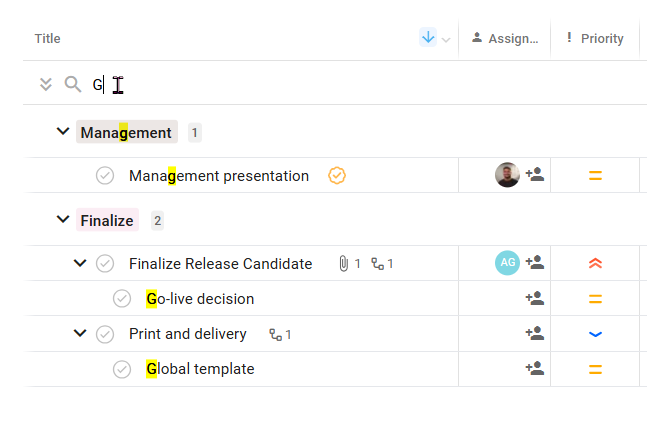
Task: Click add-assignee icon for Go-live decision
Action: [535, 298]
